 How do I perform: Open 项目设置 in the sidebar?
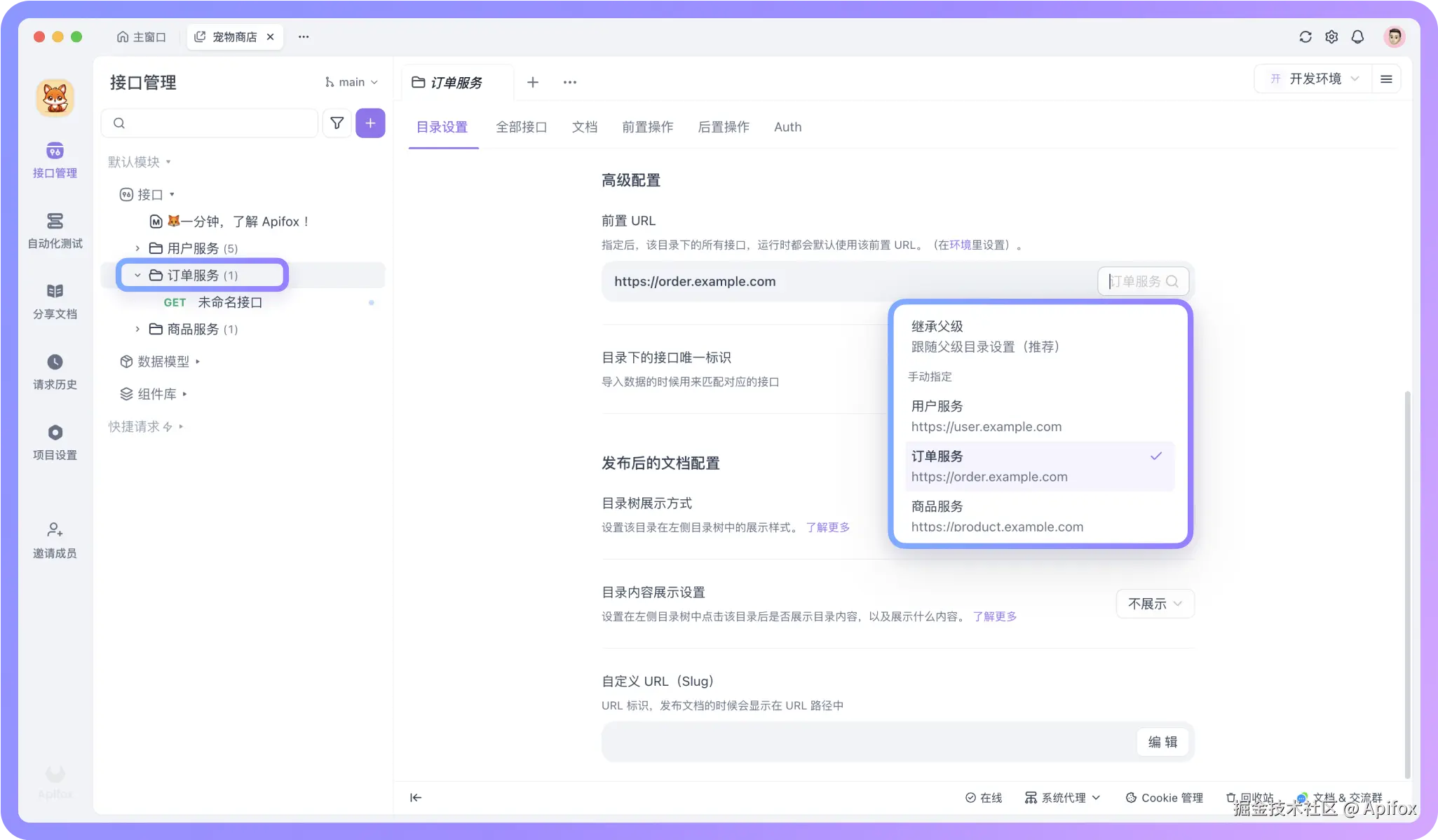[x=55, y=433]
